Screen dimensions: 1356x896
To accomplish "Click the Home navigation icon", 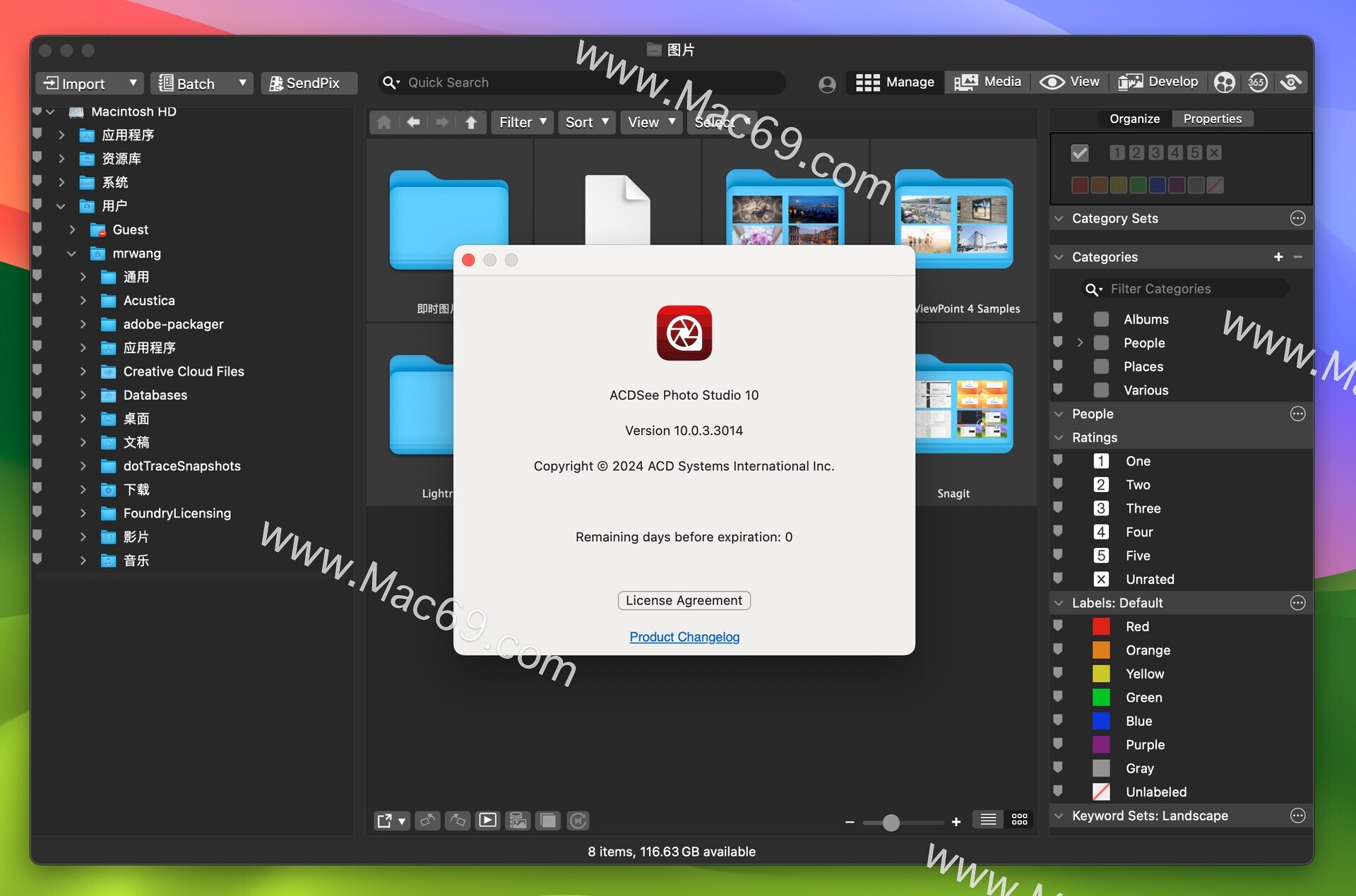I will 384,122.
